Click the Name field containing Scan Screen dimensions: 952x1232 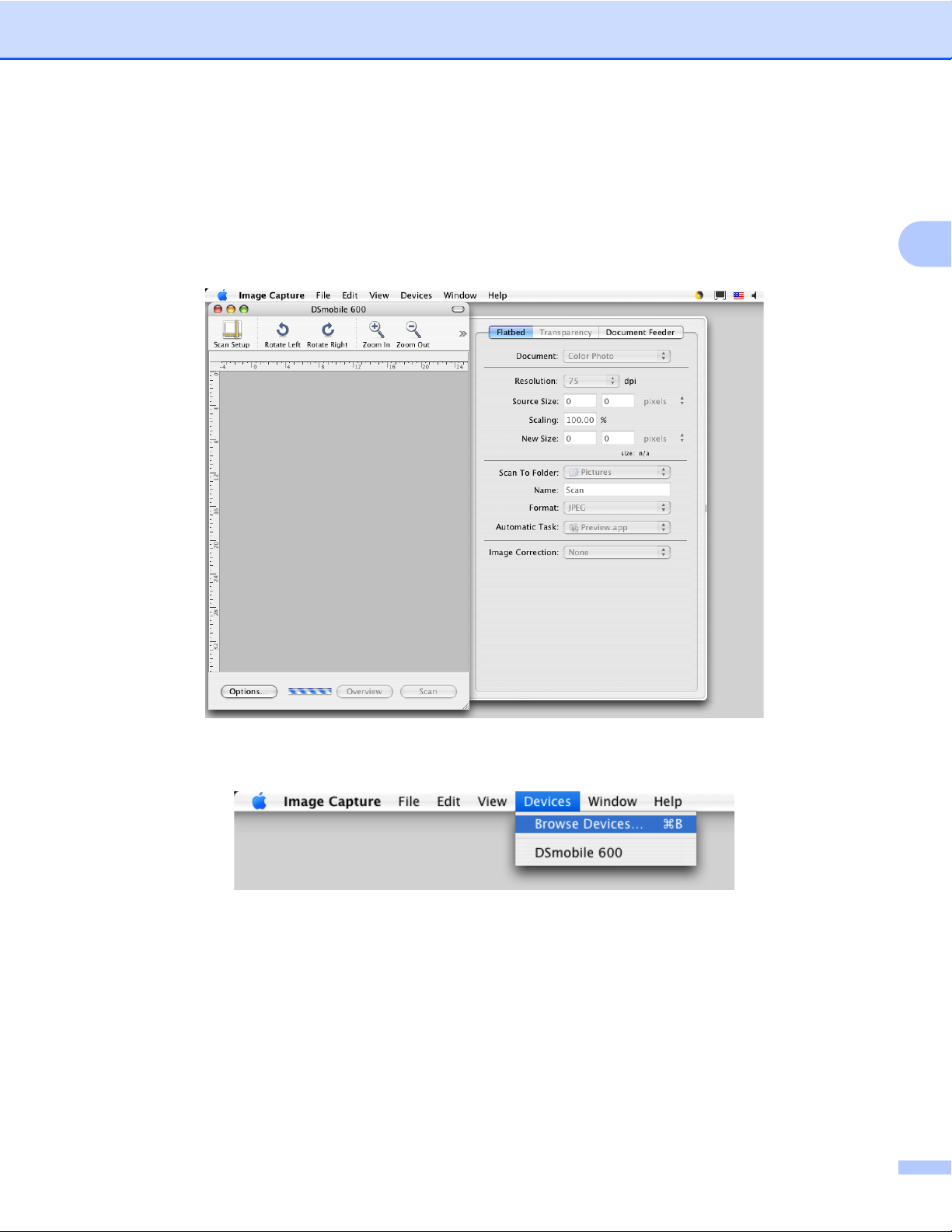click(x=616, y=490)
